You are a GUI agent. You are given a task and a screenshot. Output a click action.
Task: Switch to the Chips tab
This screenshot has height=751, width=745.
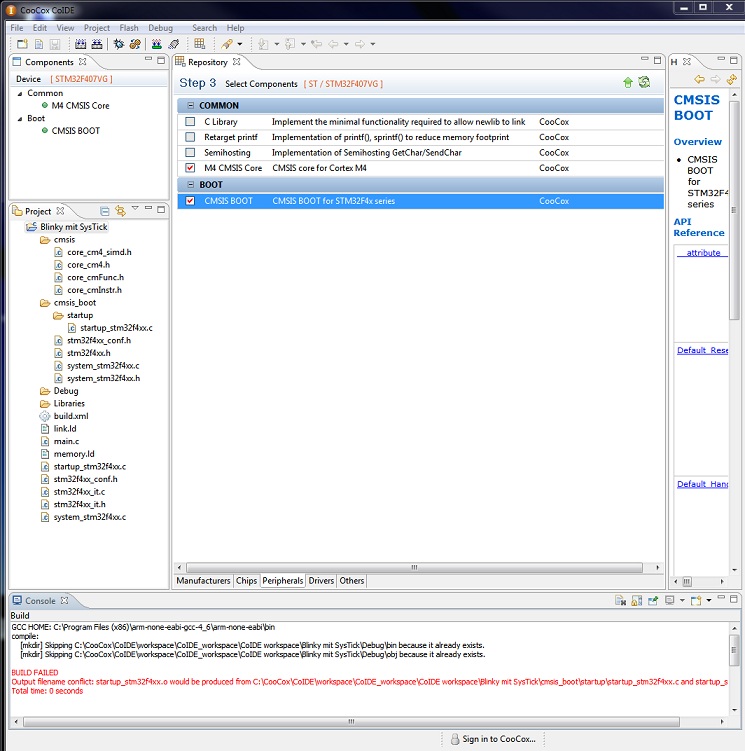pos(246,580)
